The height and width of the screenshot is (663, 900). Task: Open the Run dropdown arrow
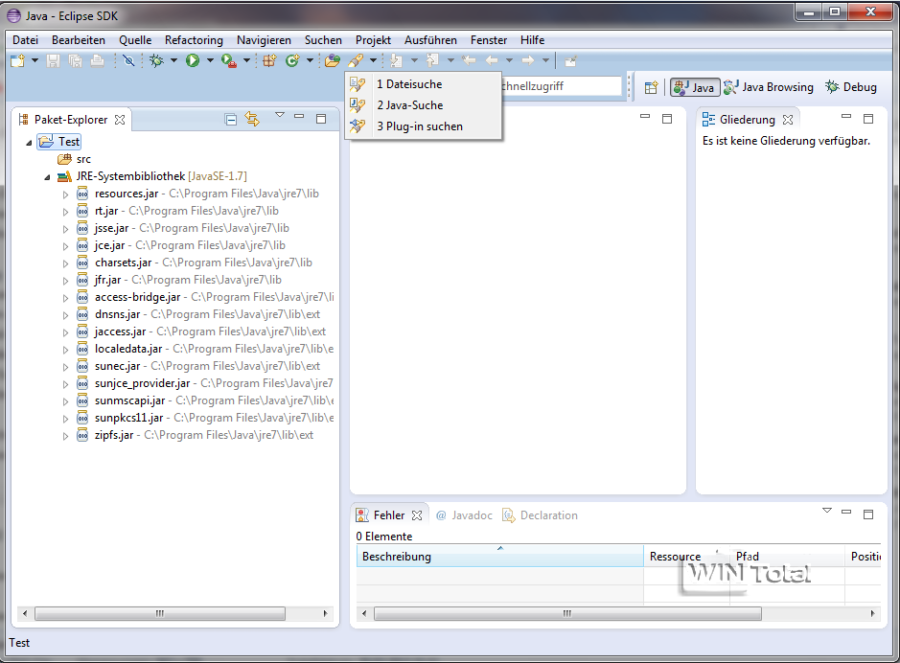tap(210, 60)
